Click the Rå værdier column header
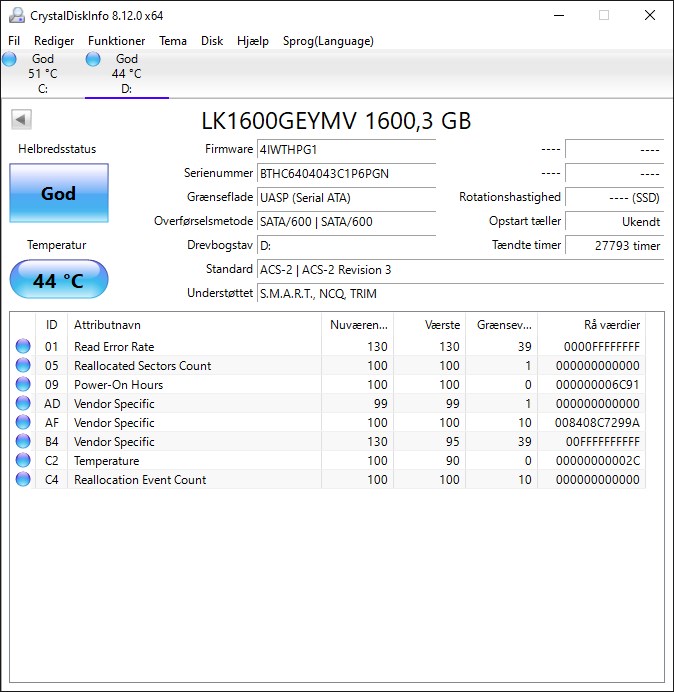This screenshot has height=692, width=674. point(591,325)
